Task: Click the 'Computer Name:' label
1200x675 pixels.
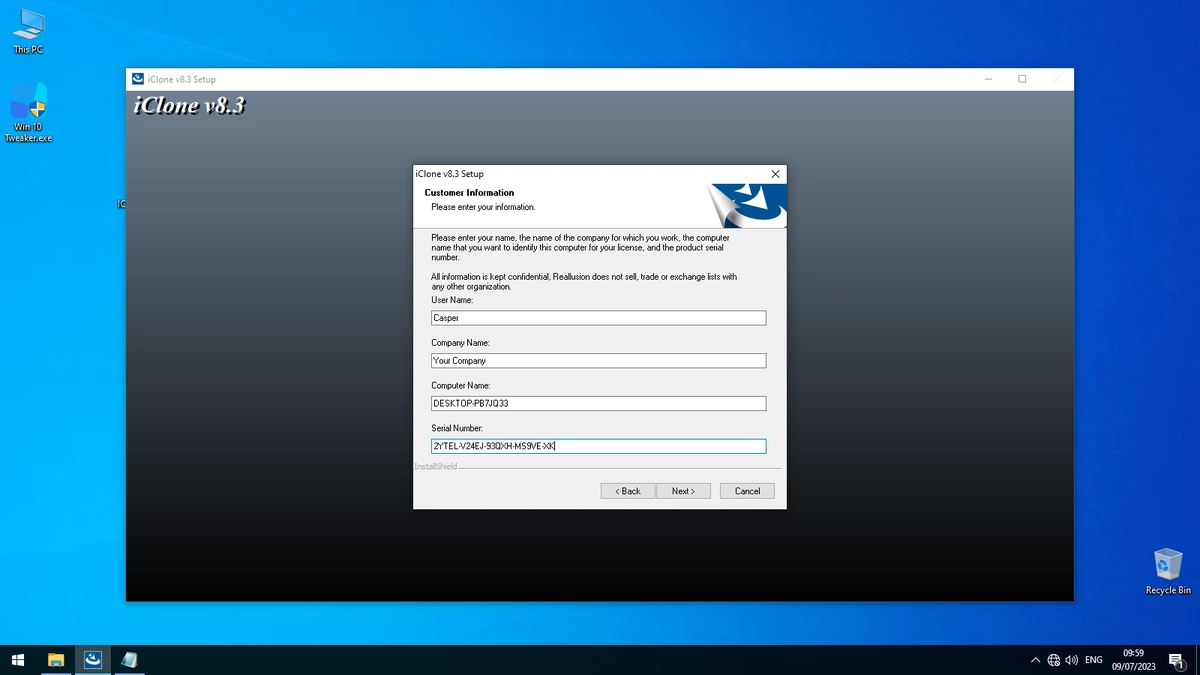Action: tap(461, 385)
